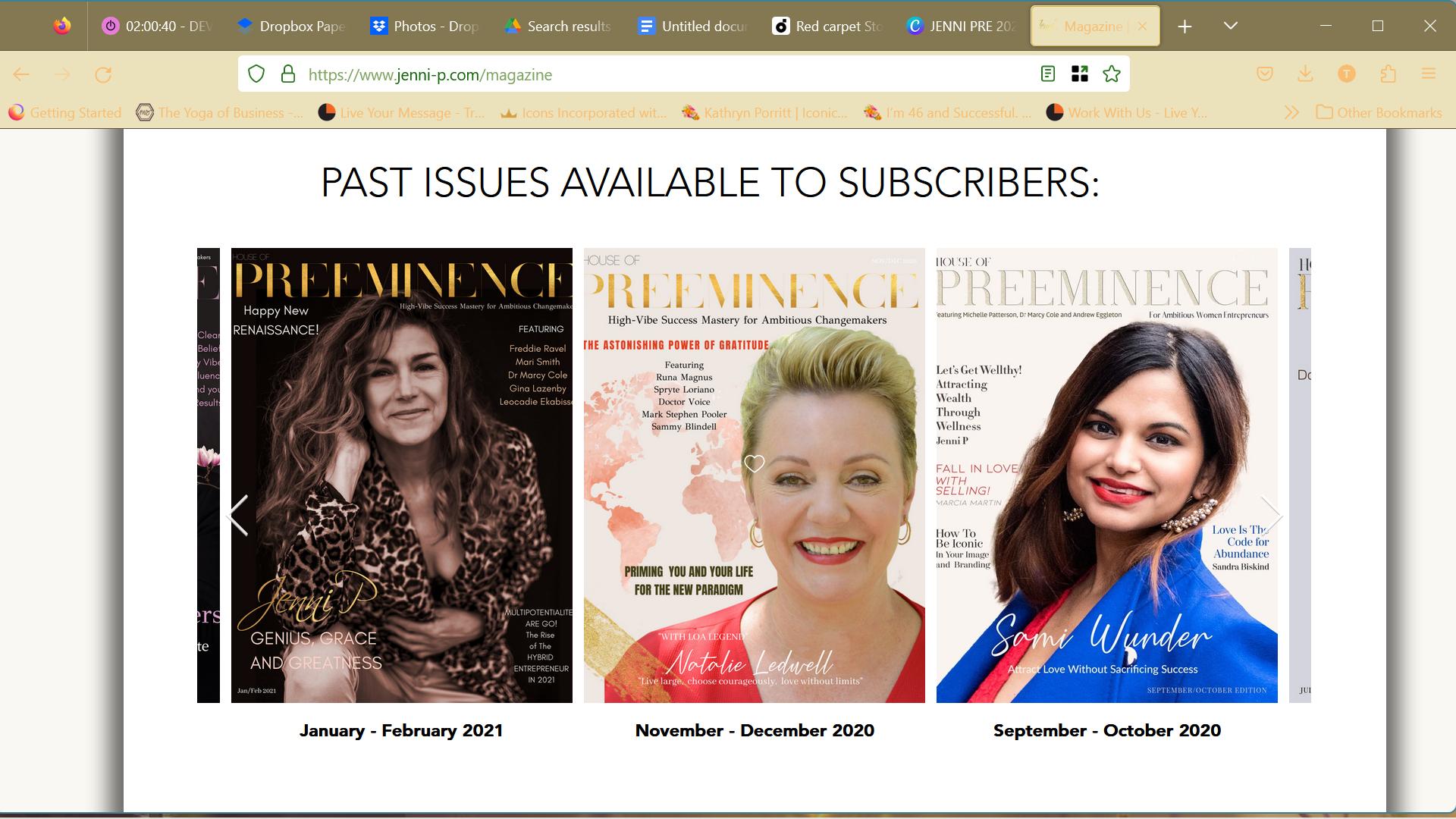Show more bookmarks with double chevron
Image resolution: width=1456 pixels, height=819 pixels.
(x=1291, y=112)
